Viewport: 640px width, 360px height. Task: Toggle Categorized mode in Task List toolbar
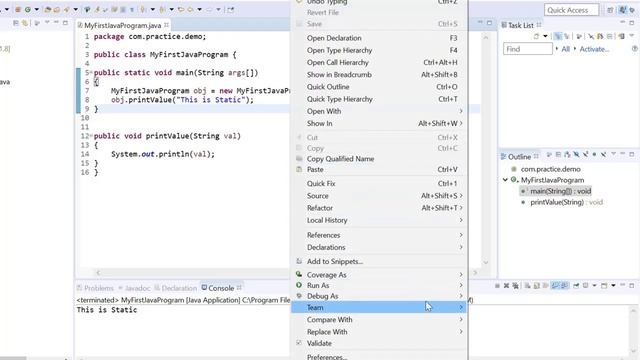coord(557,36)
